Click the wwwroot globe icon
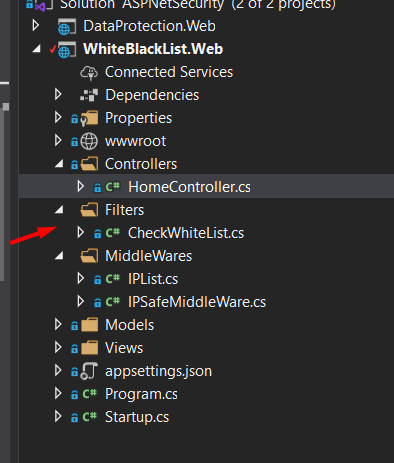394x463 pixels. tap(89, 141)
